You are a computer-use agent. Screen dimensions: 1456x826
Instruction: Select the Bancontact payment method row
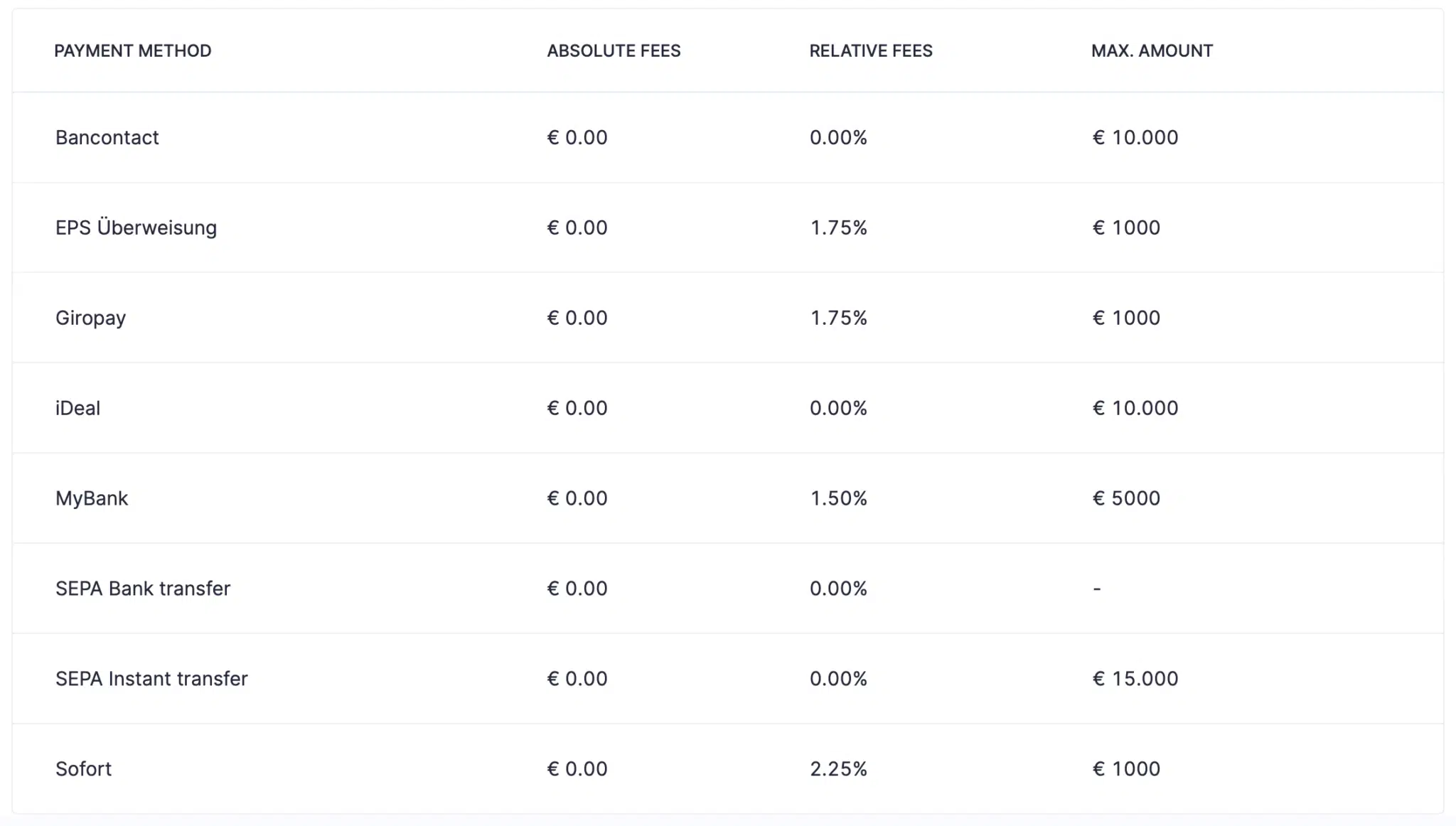coord(728,137)
